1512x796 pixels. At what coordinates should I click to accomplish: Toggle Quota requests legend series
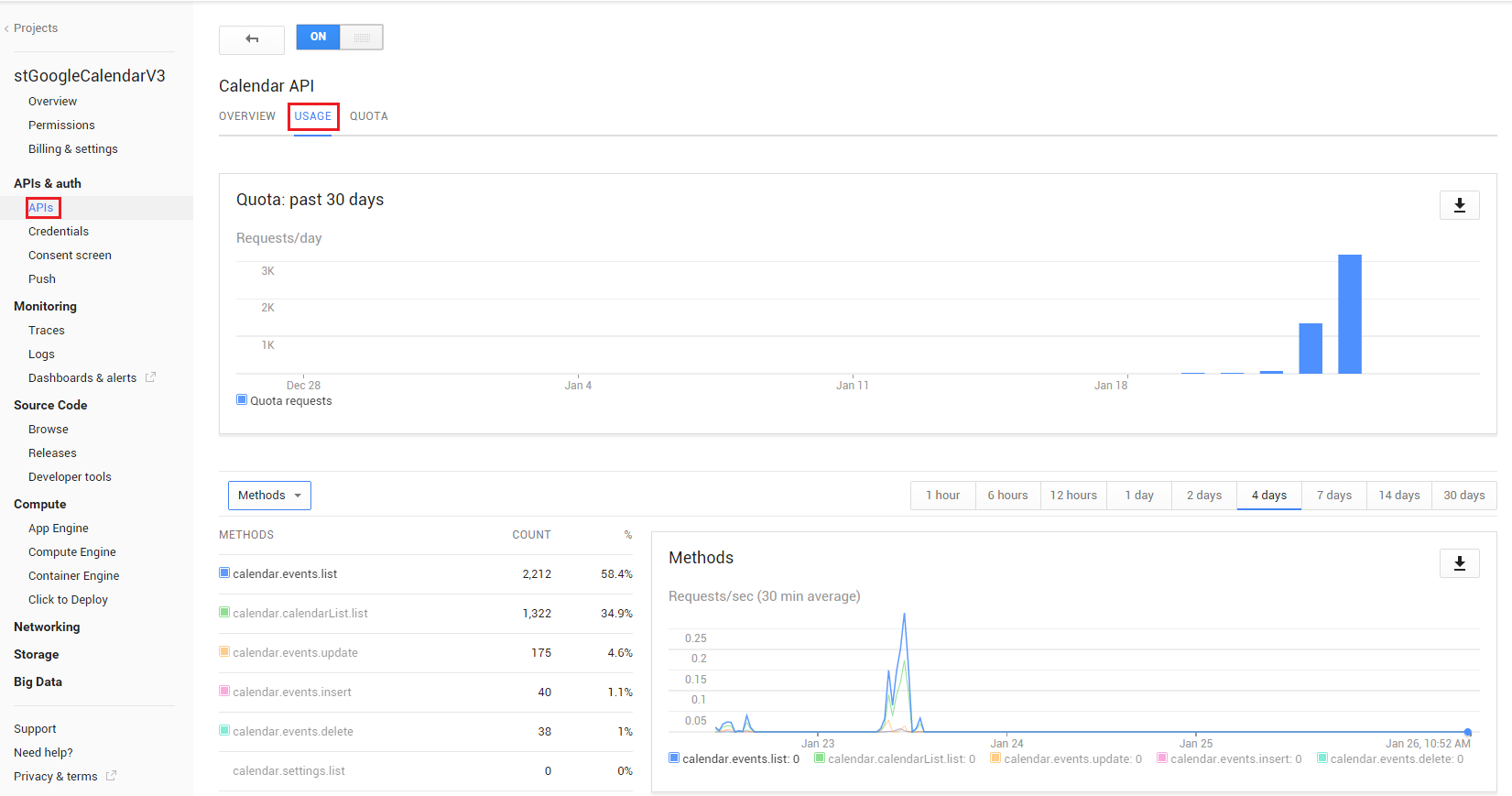[284, 400]
